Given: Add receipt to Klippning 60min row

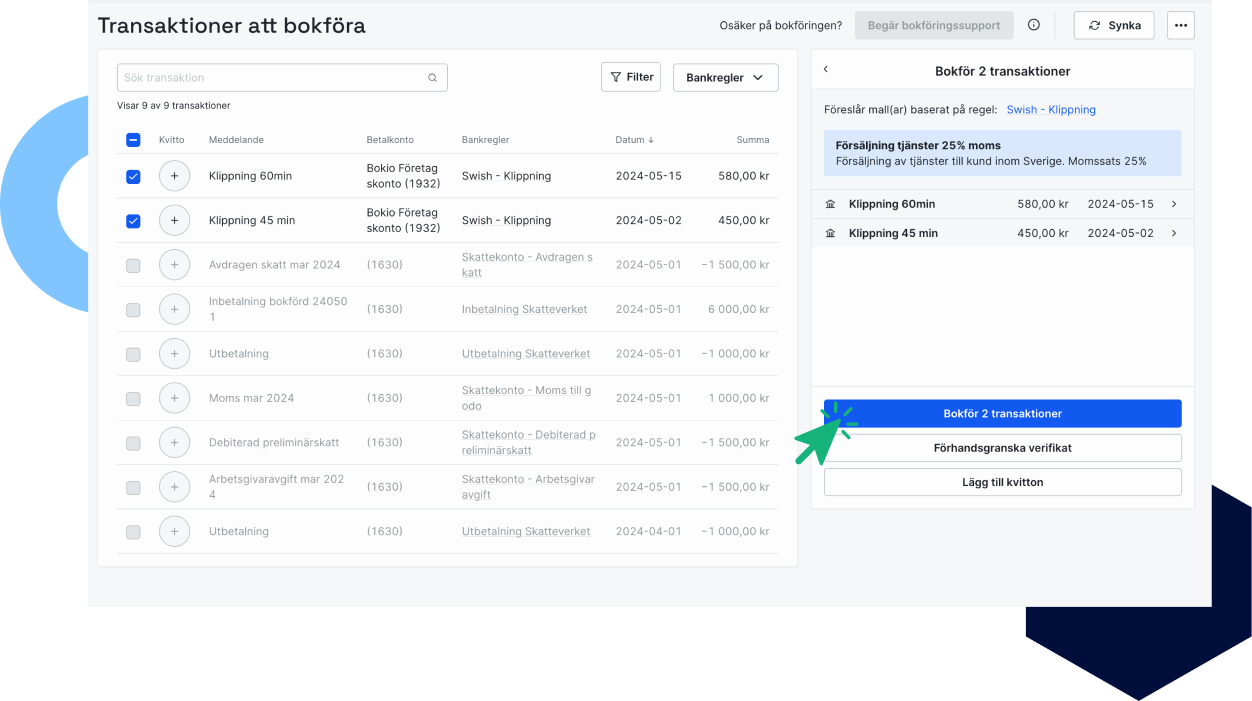Looking at the screenshot, I should [174, 176].
